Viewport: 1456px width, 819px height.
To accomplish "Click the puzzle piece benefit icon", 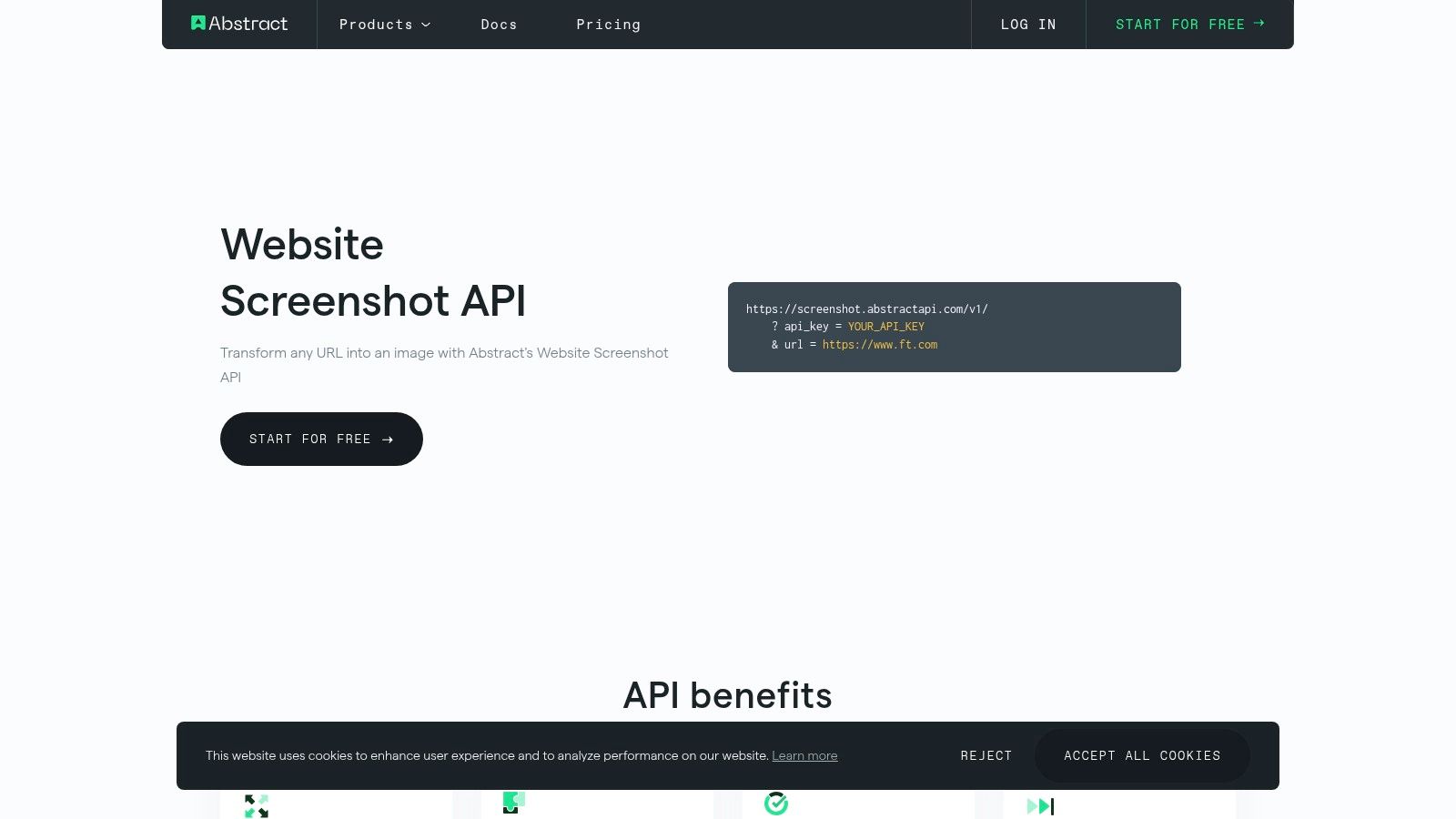I will (513, 802).
